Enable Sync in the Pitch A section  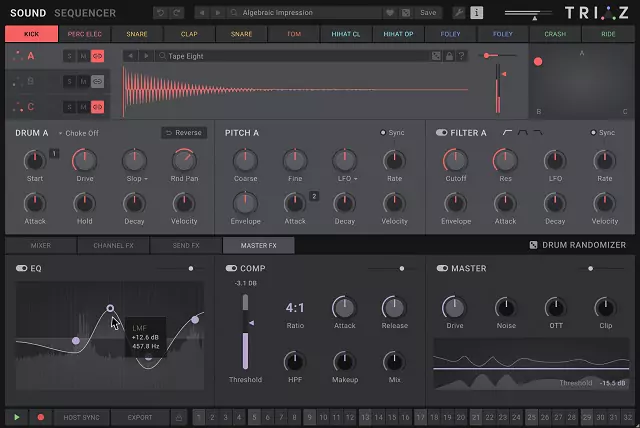(392, 133)
